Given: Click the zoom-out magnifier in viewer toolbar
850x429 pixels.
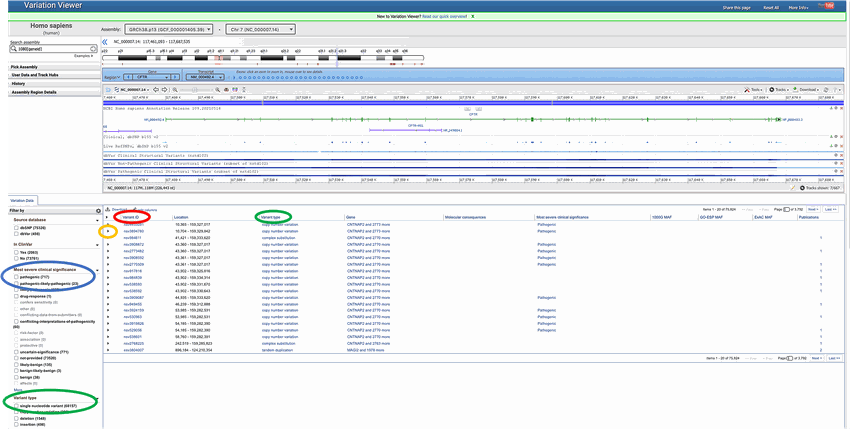Looking at the screenshot, I should [175, 90].
